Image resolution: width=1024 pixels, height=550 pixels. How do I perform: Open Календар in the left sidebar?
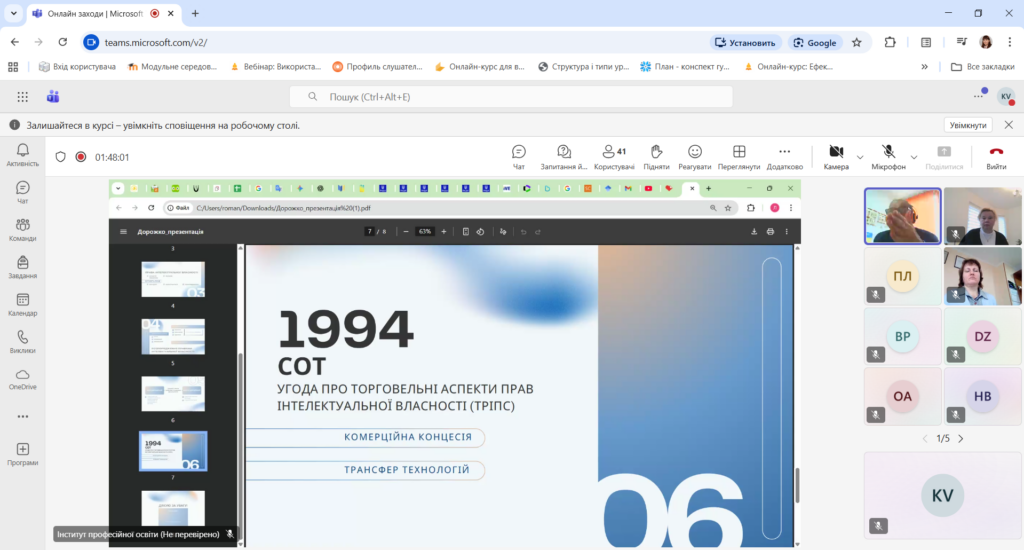[22, 304]
